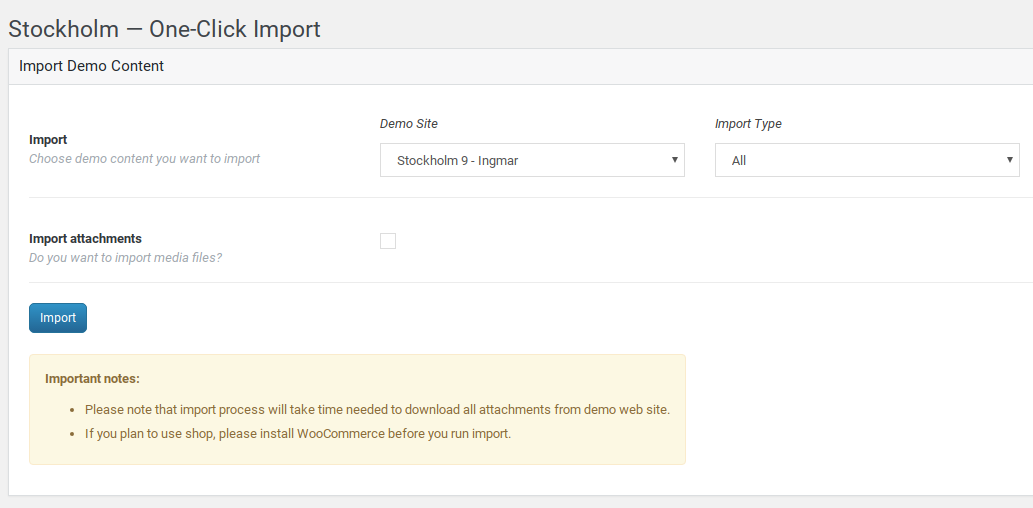1033x508 pixels.
Task: Click the Demo Site field label
Action: click(408, 124)
